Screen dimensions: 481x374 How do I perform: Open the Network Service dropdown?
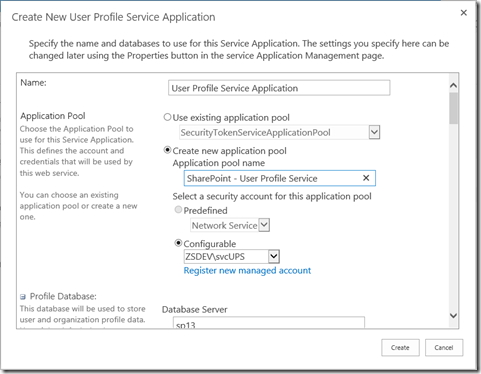(x=264, y=225)
